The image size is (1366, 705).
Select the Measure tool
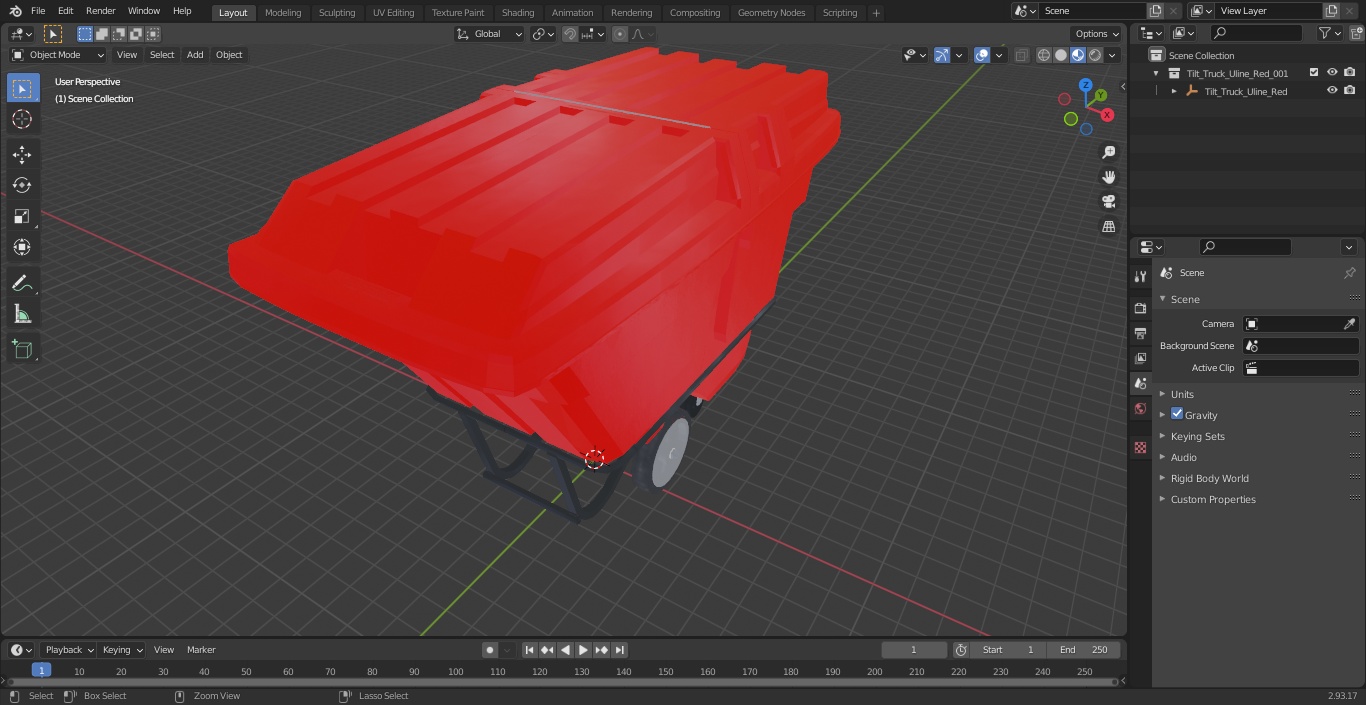(22, 314)
